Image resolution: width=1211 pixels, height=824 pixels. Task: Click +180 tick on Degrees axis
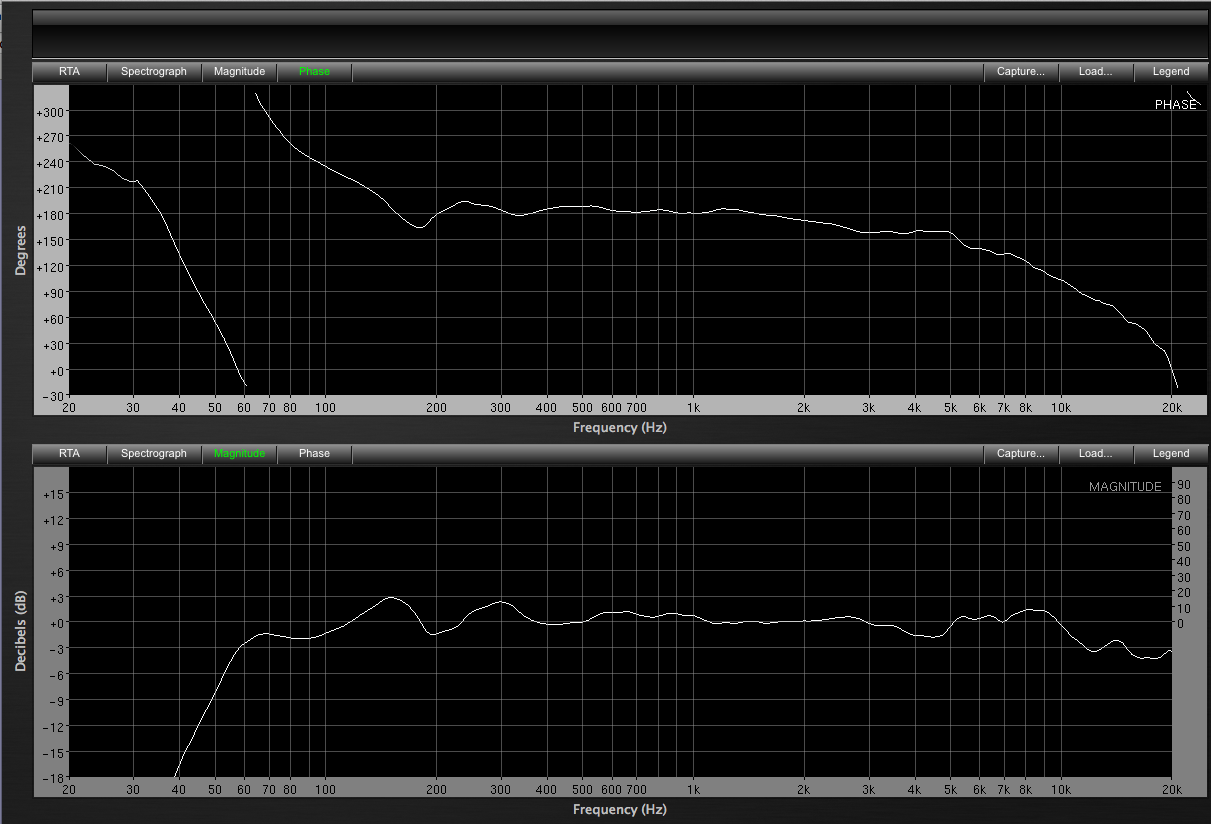point(50,215)
